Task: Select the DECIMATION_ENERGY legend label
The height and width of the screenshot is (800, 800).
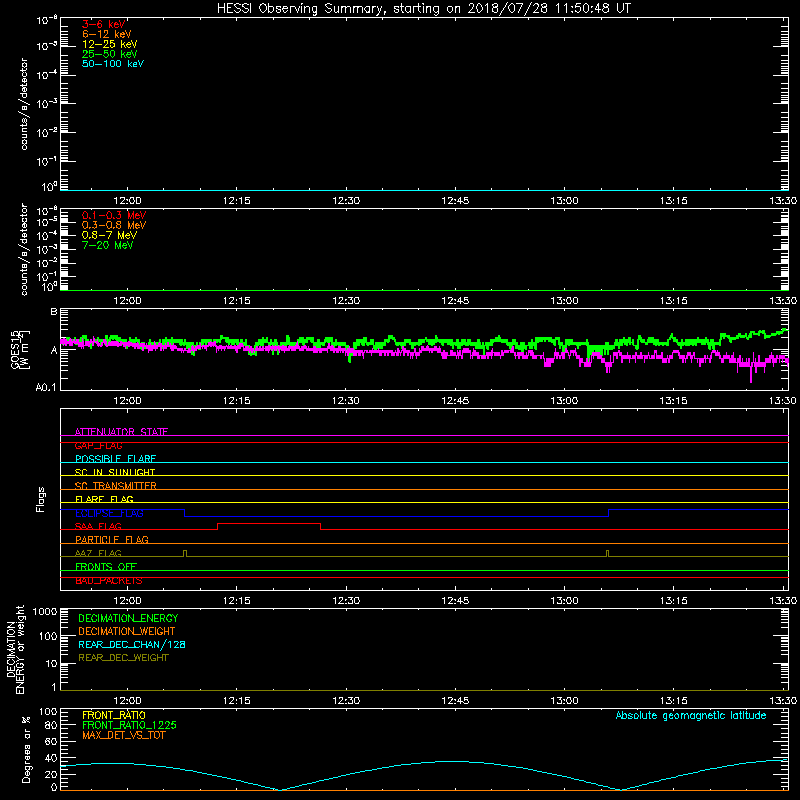Action: (x=128, y=618)
